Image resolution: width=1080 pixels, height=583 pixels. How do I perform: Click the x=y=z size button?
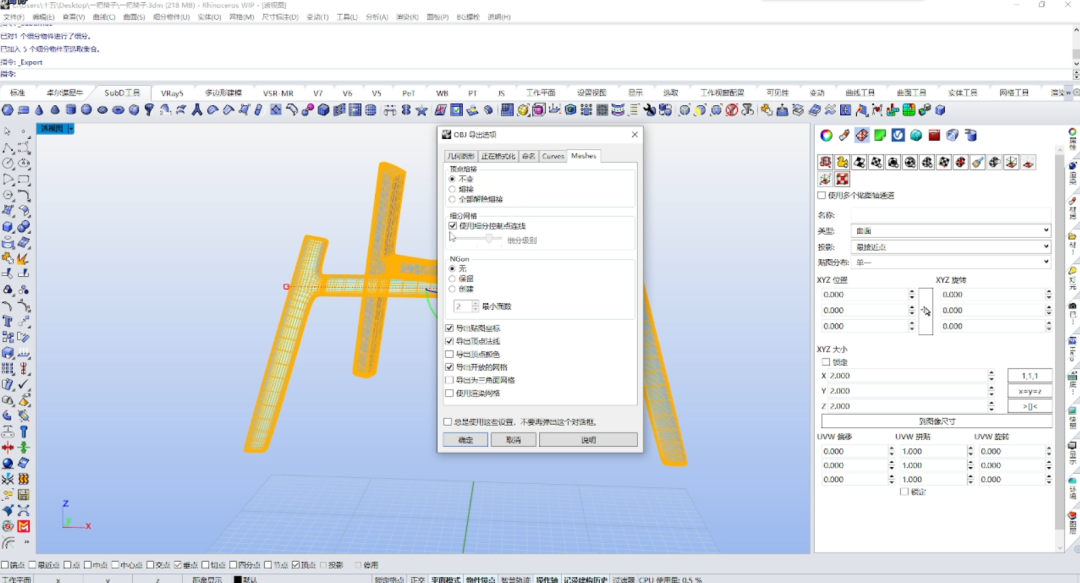click(1030, 391)
